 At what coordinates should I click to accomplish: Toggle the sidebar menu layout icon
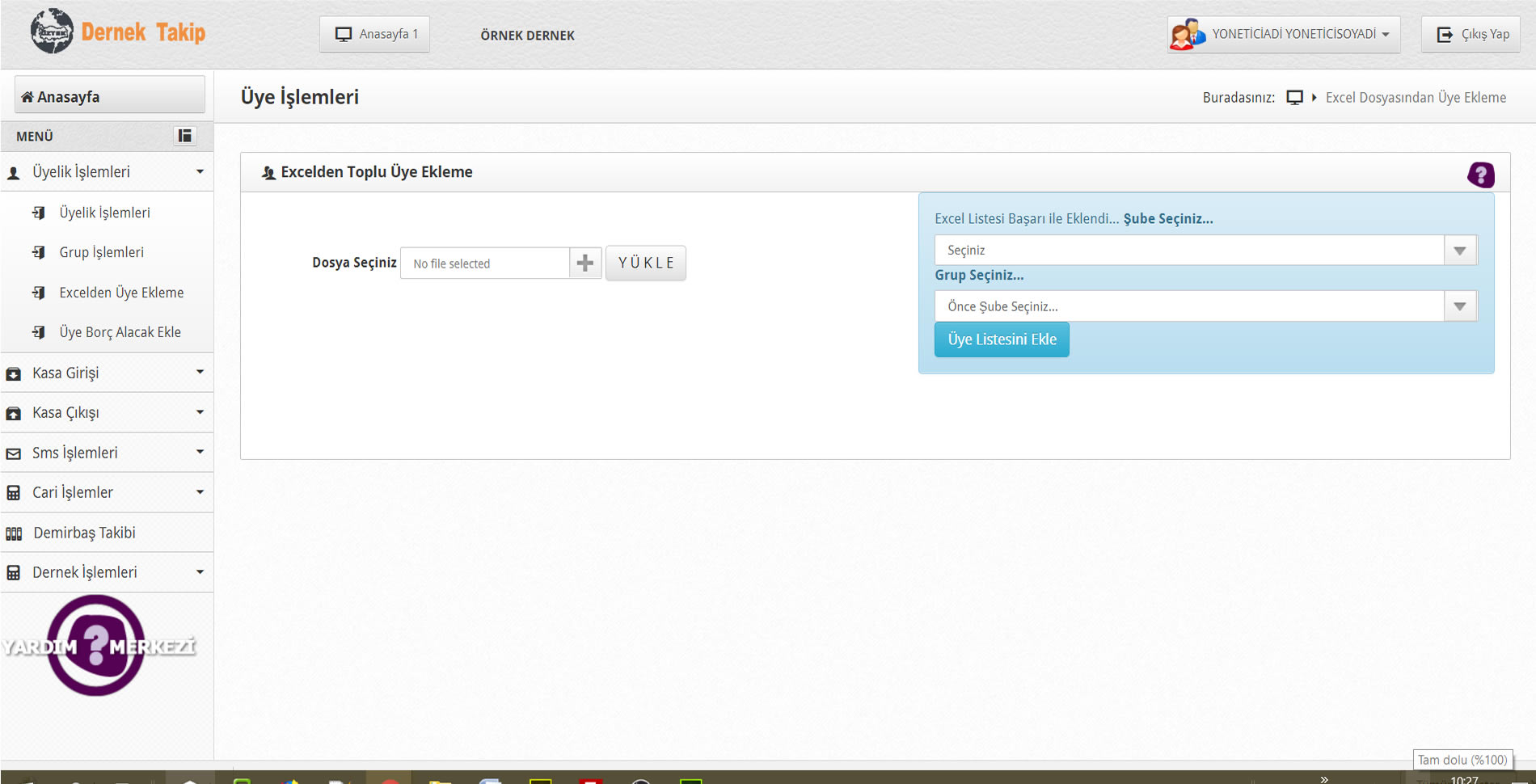coord(185,136)
